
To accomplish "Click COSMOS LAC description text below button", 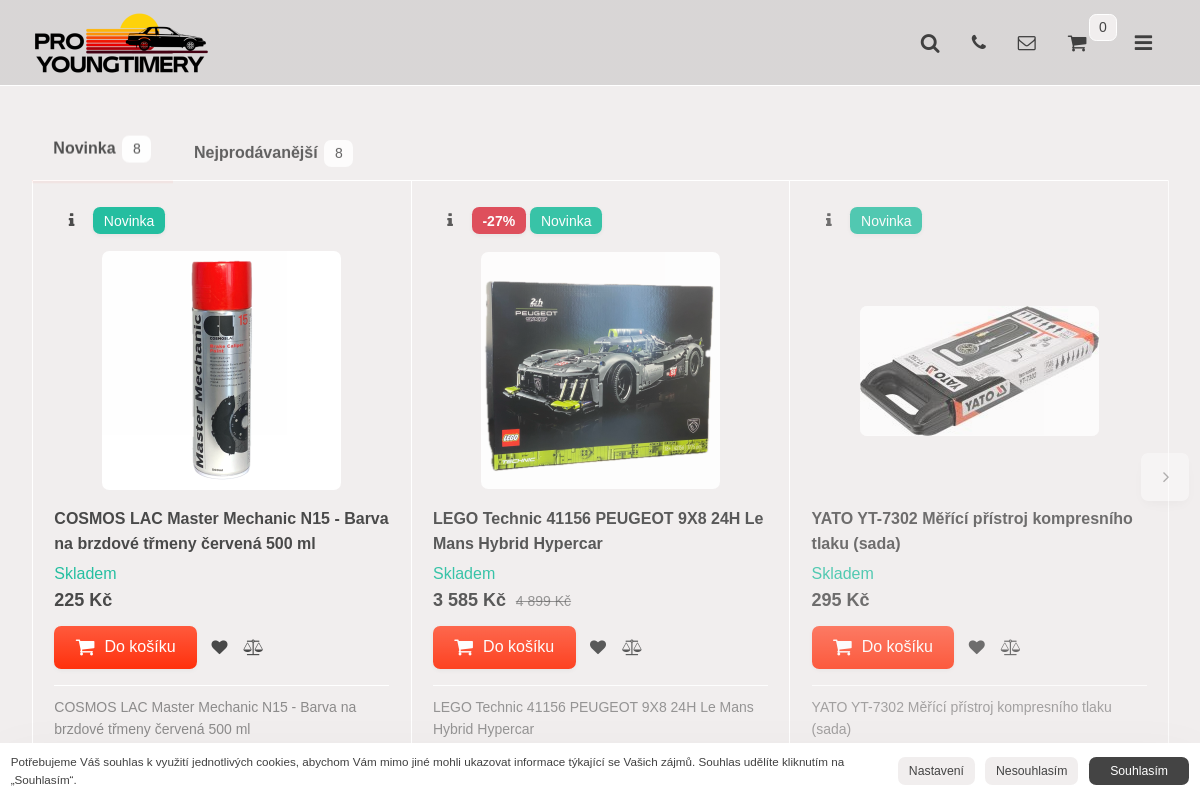I will coord(205,718).
